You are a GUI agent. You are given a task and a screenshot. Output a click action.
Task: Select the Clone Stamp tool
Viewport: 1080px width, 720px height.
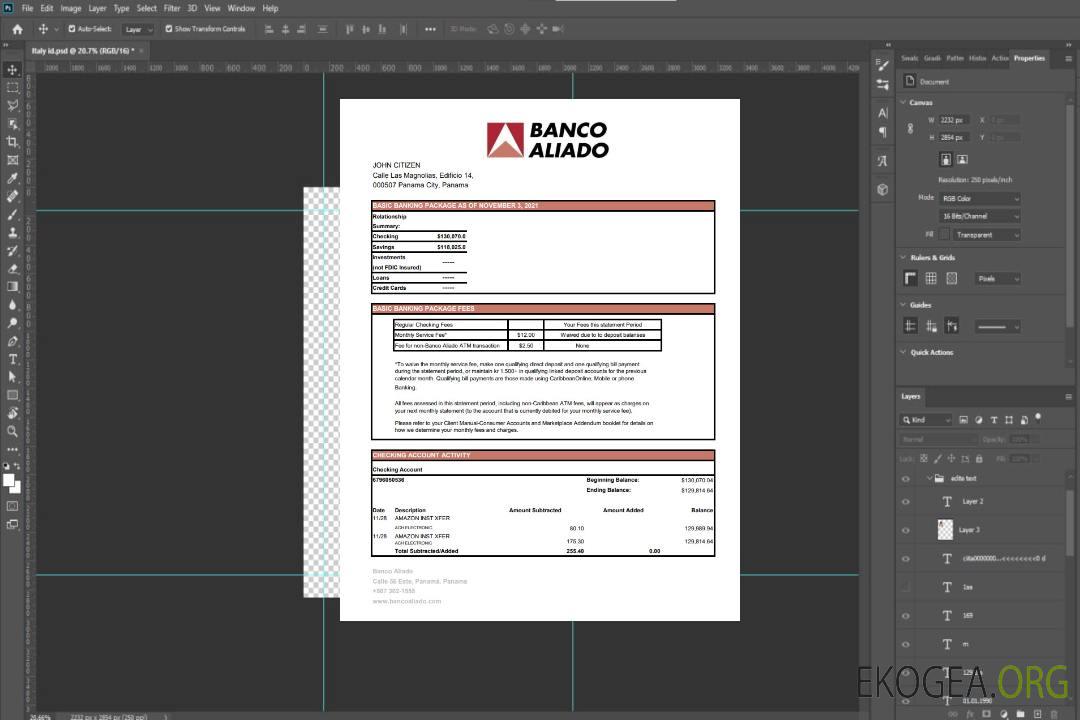pos(12,233)
